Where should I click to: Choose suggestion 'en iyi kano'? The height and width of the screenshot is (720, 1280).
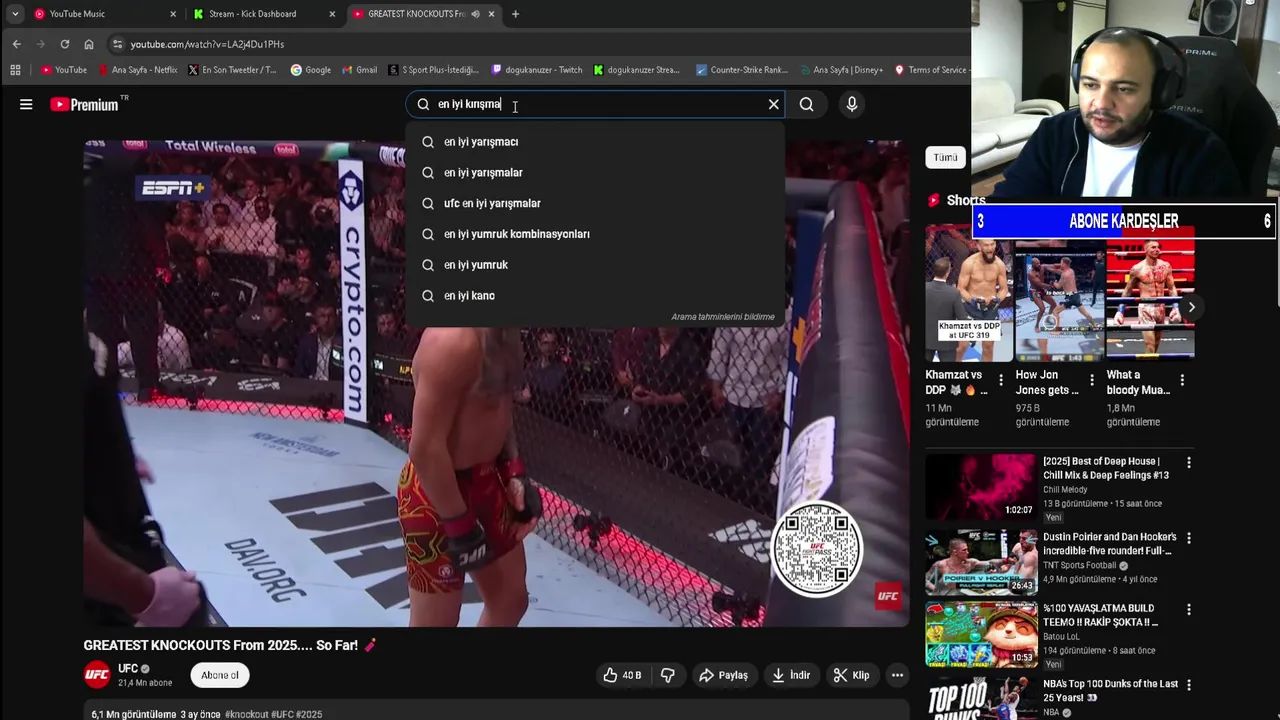click(x=595, y=296)
